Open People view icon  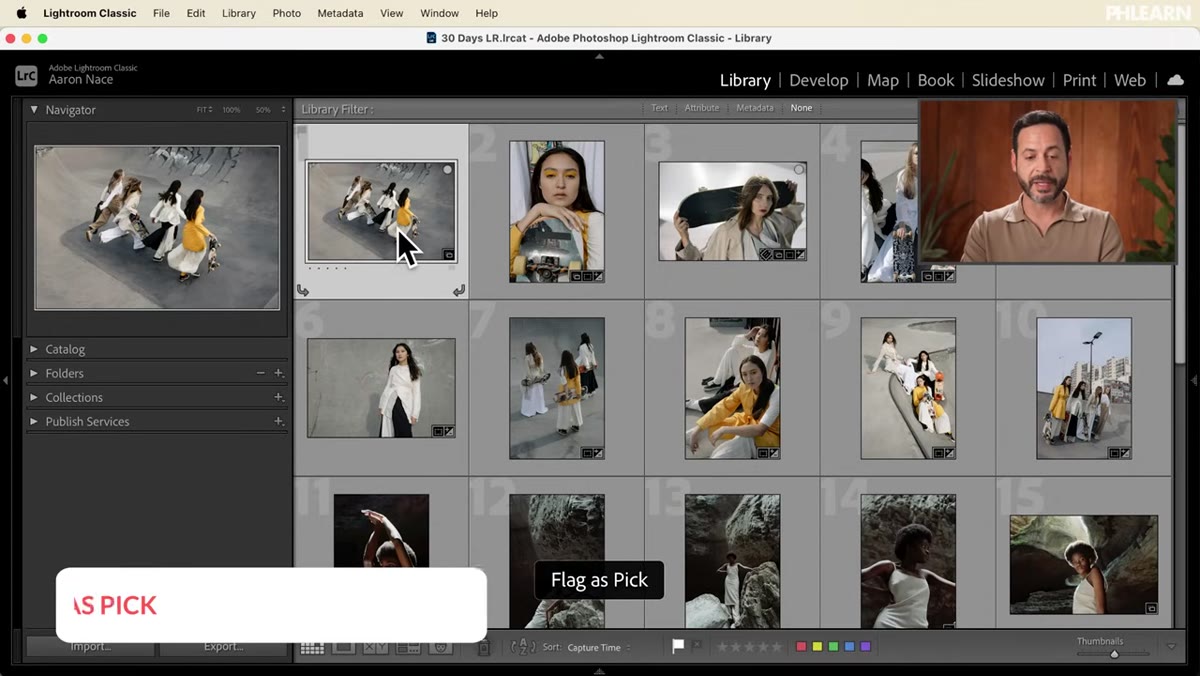[439, 648]
